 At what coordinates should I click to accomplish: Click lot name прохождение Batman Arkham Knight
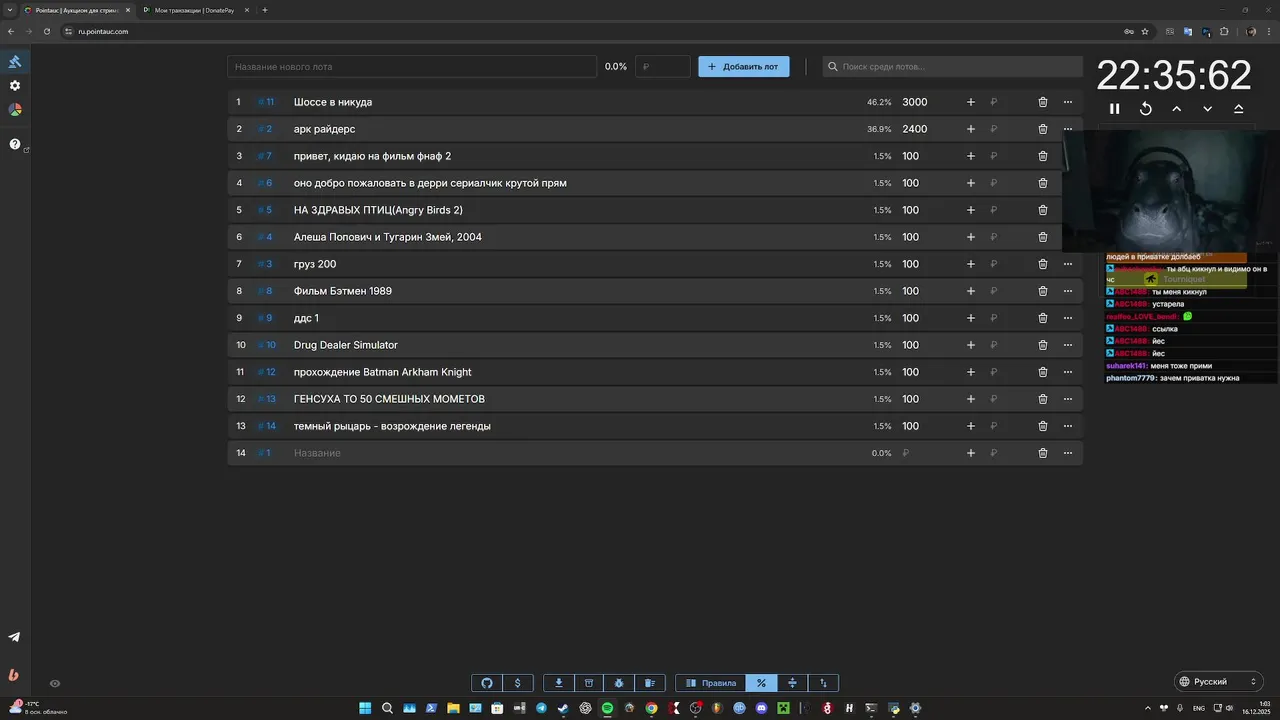383,372
